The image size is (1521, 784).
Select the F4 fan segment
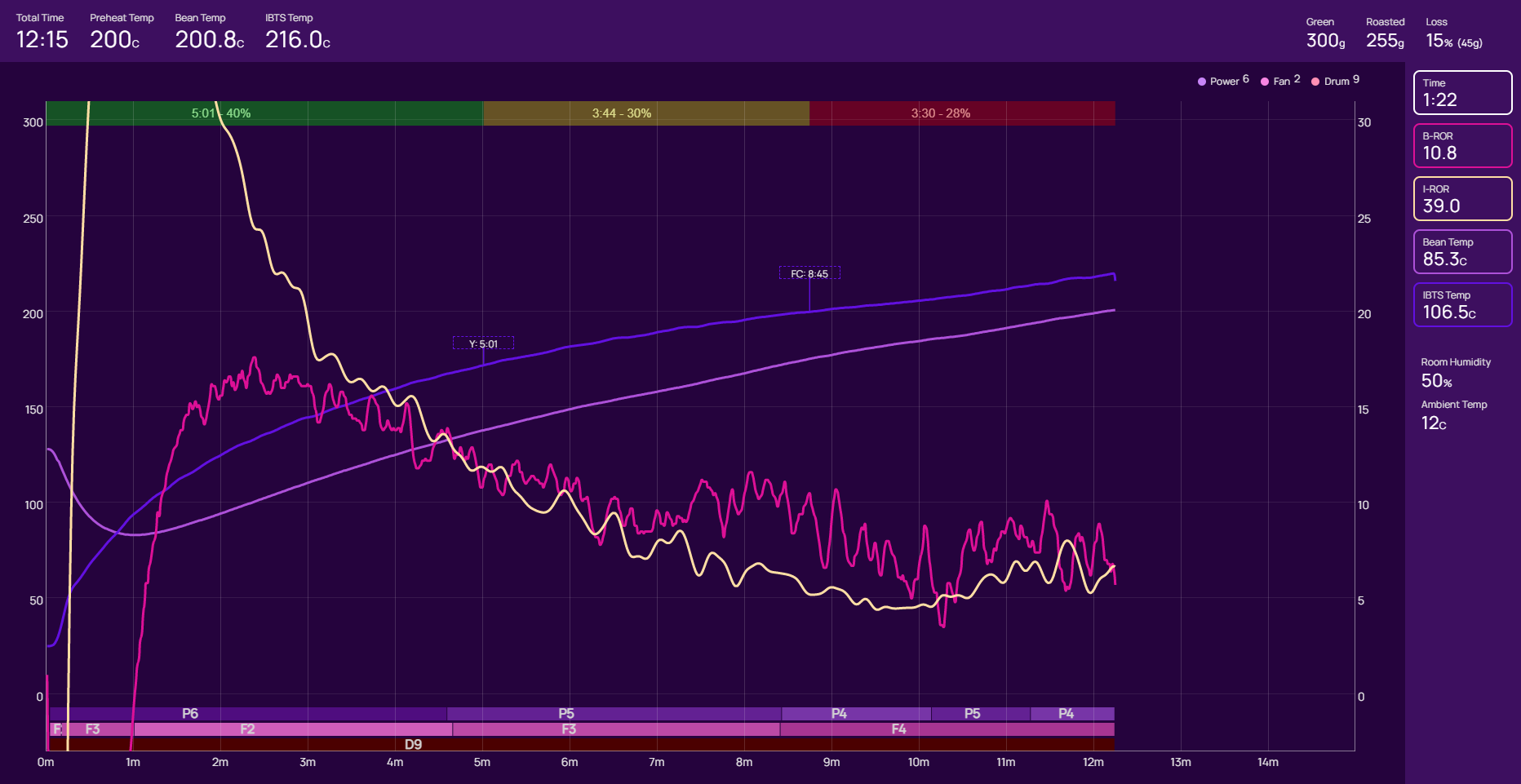[x=947, y=729]
